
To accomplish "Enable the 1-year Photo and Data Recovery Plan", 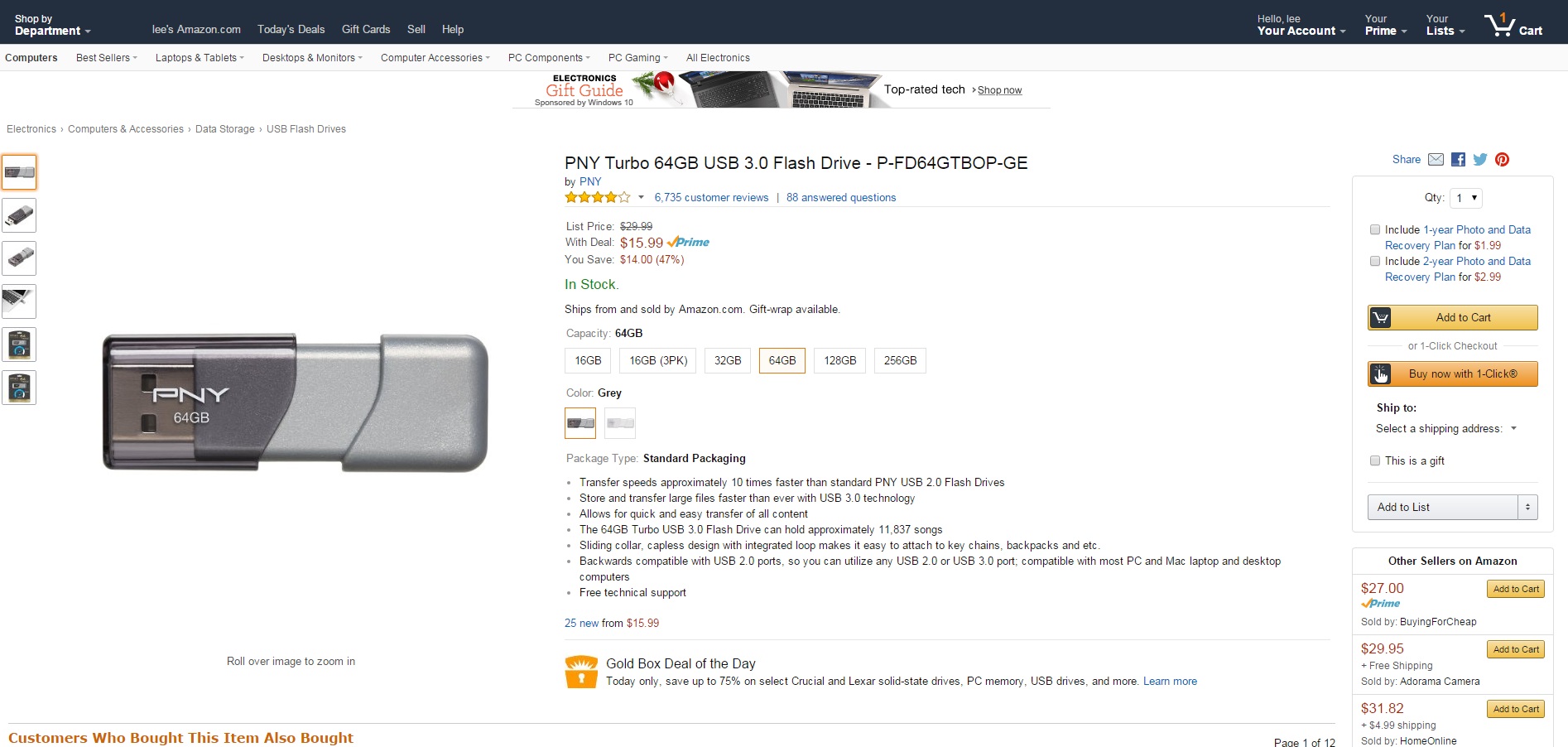I will 1375,230.
